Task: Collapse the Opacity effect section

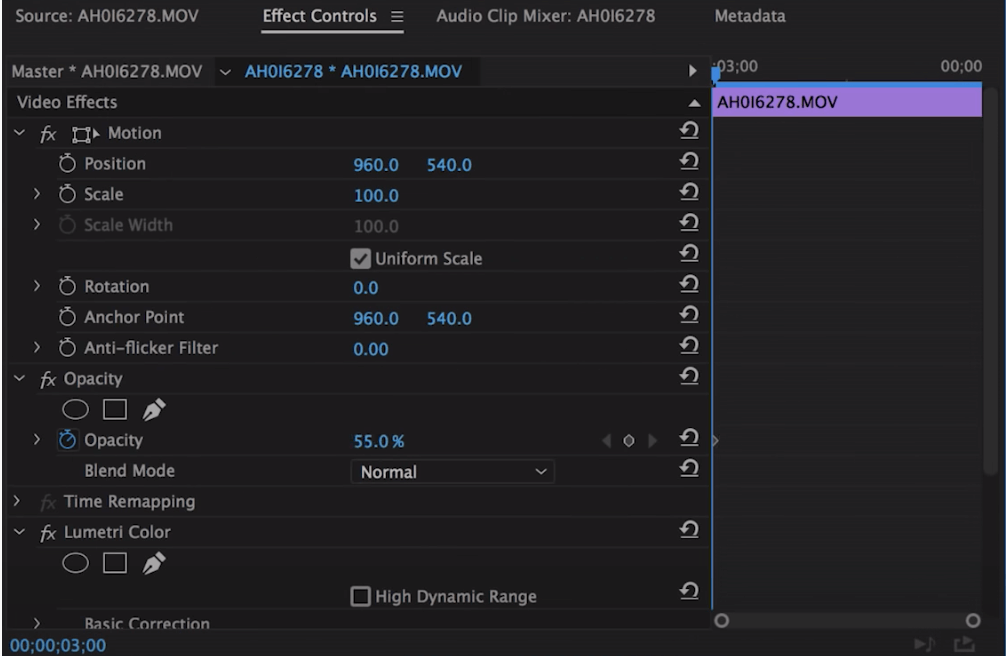Action: coord(19,378)
